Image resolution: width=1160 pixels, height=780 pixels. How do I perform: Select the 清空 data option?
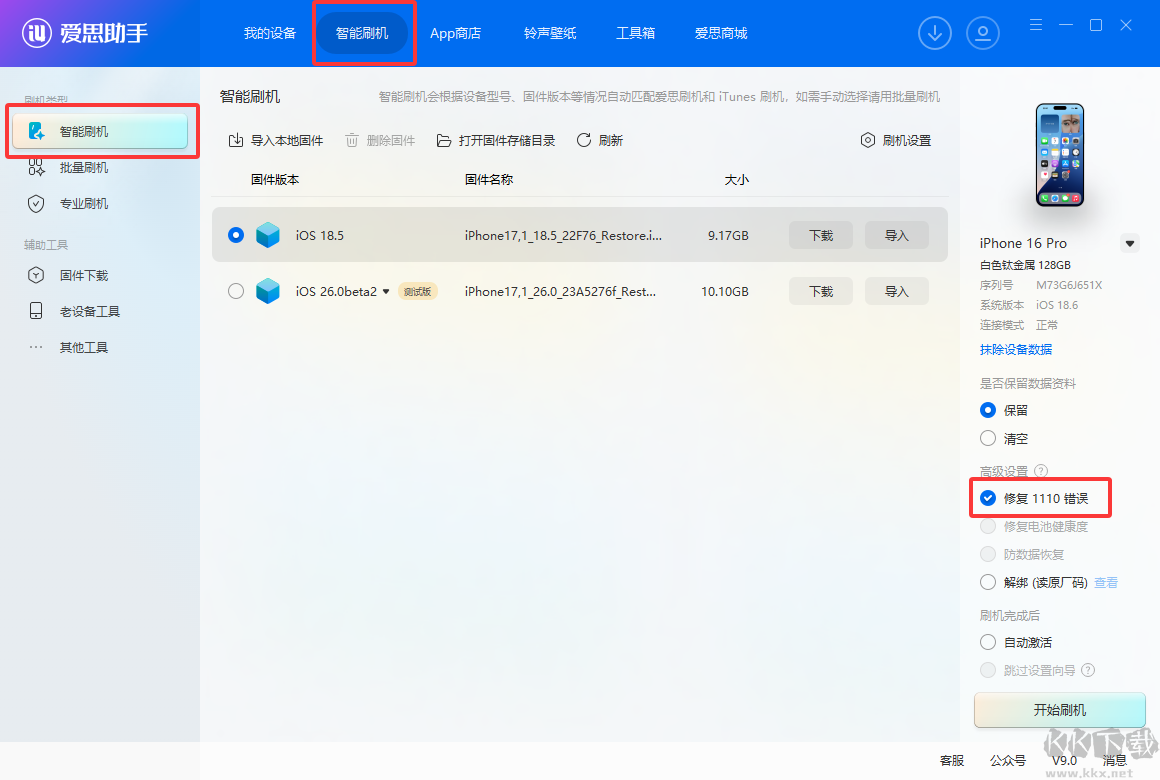pos(988,438)
